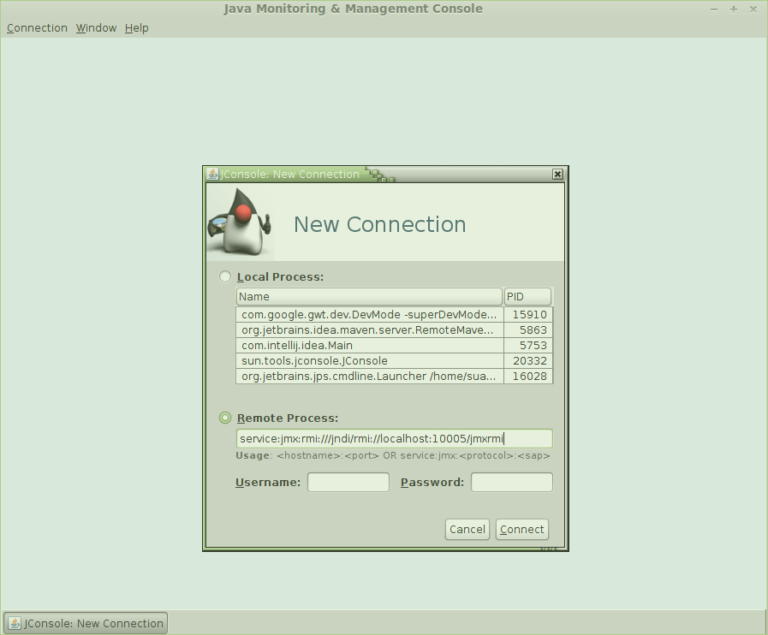Sort process table by PID column
Viewport: 768px width, 635px height.
click(x=528, y=296)
